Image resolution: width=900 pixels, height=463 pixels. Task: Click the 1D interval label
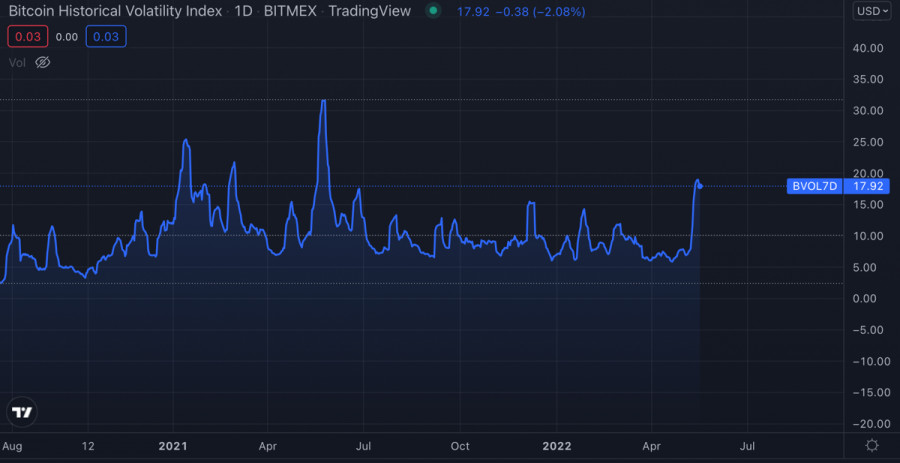pos(243,11)
